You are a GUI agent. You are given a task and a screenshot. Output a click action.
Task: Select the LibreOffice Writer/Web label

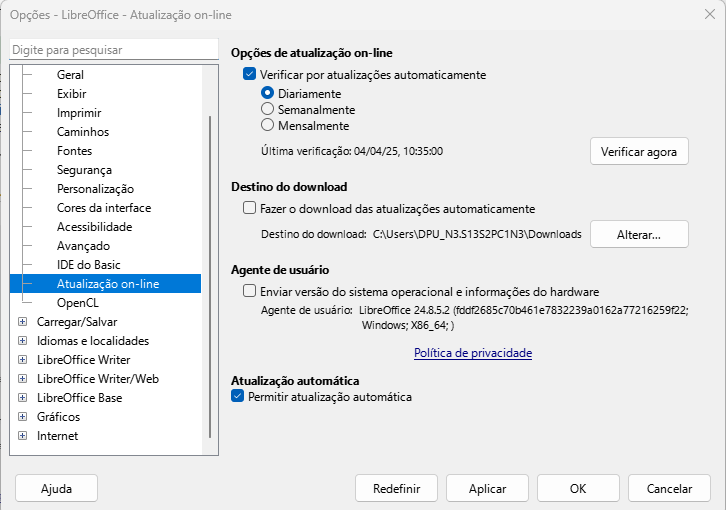[98, 378]
